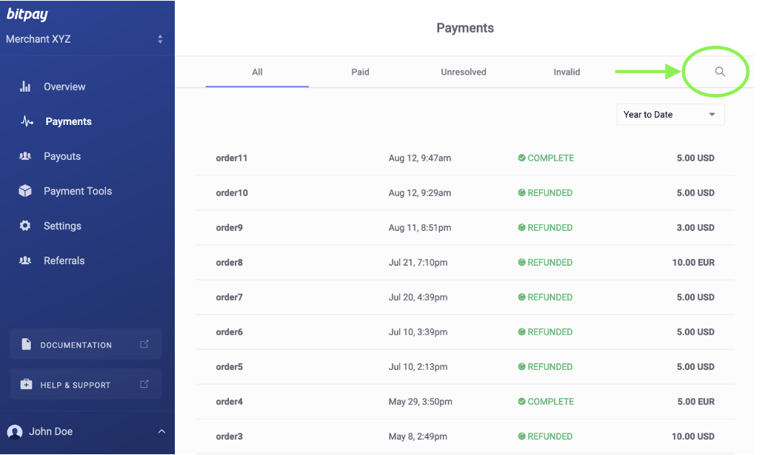Click Help & Support external link icon
Viewport: 768px width, 455px height.
[x=144, y=384]
